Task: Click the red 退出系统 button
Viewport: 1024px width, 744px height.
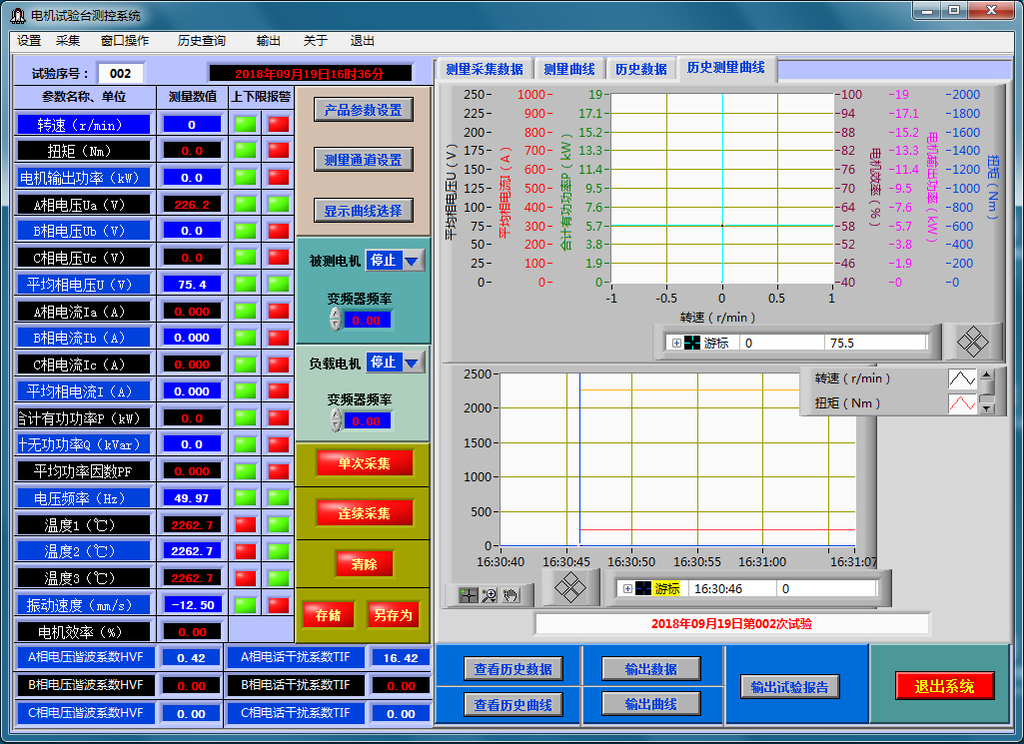Action: 944,686
